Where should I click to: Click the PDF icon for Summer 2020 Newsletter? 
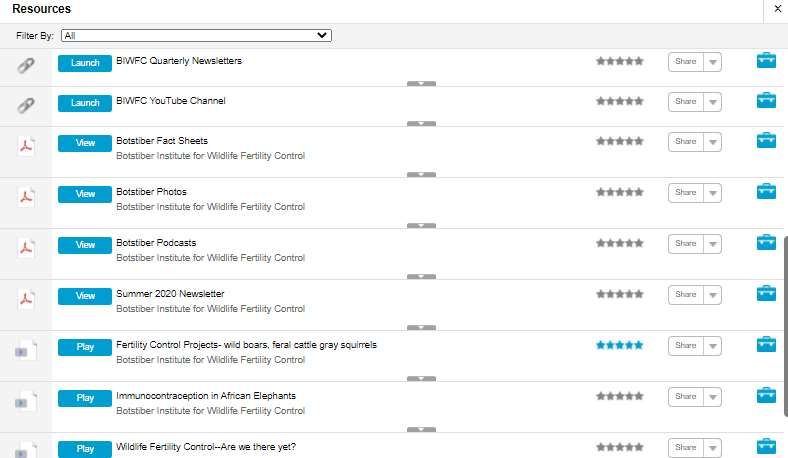tap(26, 299)
